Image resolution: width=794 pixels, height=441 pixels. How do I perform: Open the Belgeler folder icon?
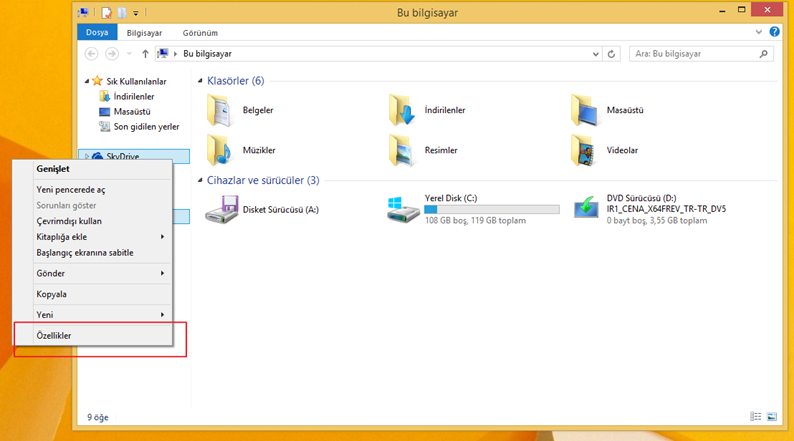point(219,110)
